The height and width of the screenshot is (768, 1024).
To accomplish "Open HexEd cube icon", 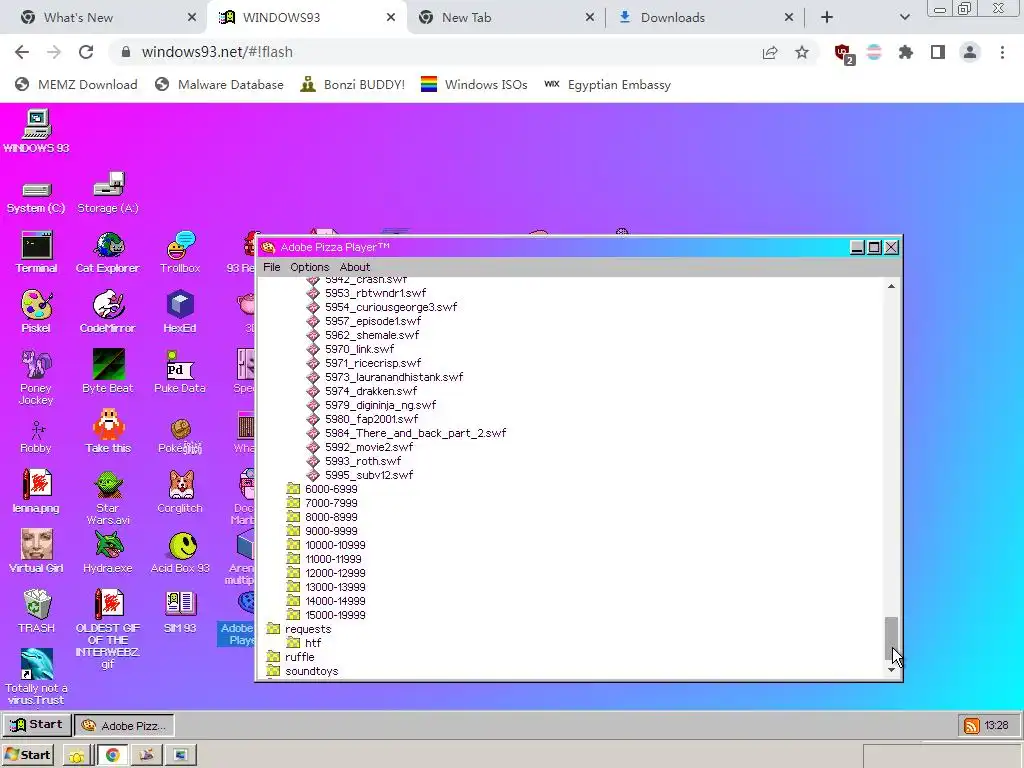I will coord(180,312).
